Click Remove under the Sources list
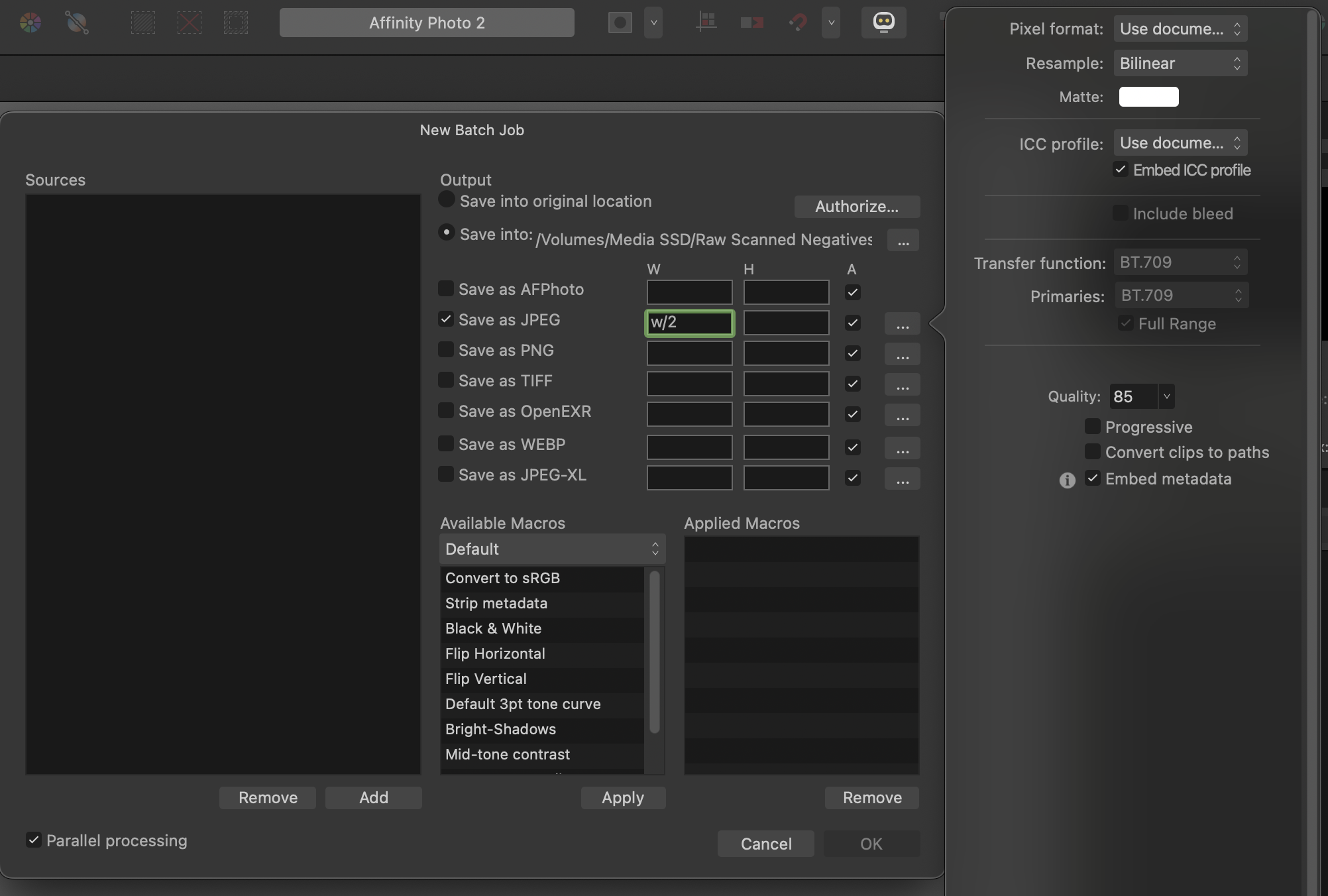 [268, 798]
